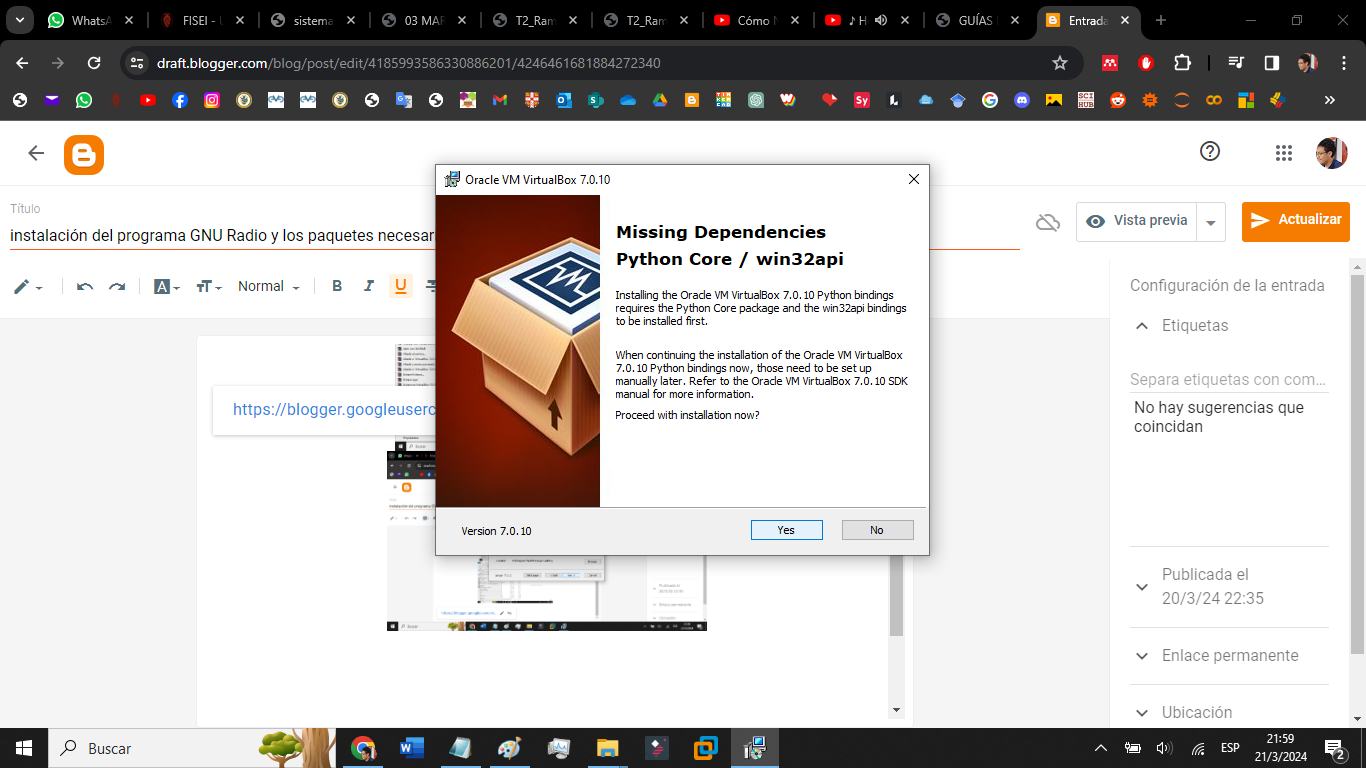1366x768 pixels.
Task: Click the labels input field
Action: tap(1229, 380)
